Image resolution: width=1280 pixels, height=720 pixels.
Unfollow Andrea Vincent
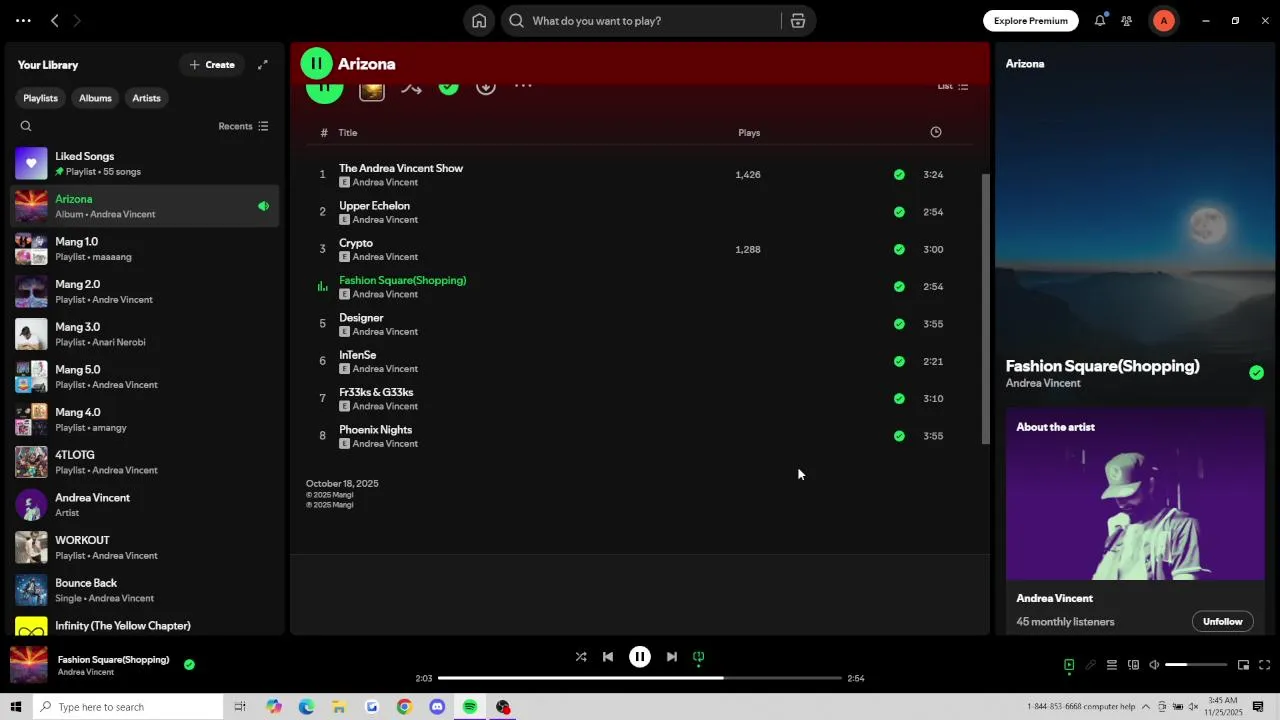(1222, 622)
